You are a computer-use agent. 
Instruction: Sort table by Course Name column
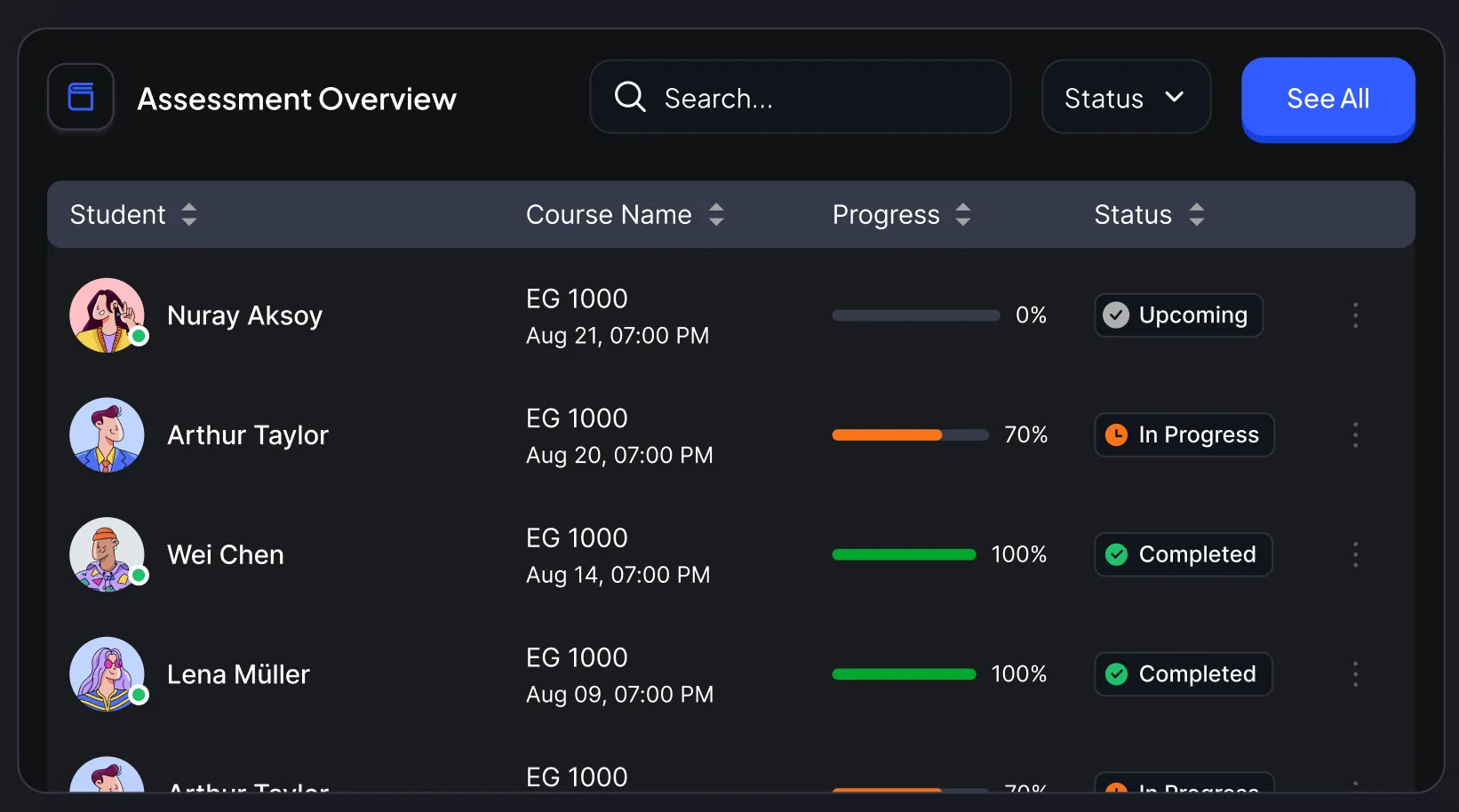pyautogui.click(x=626, y=214)
